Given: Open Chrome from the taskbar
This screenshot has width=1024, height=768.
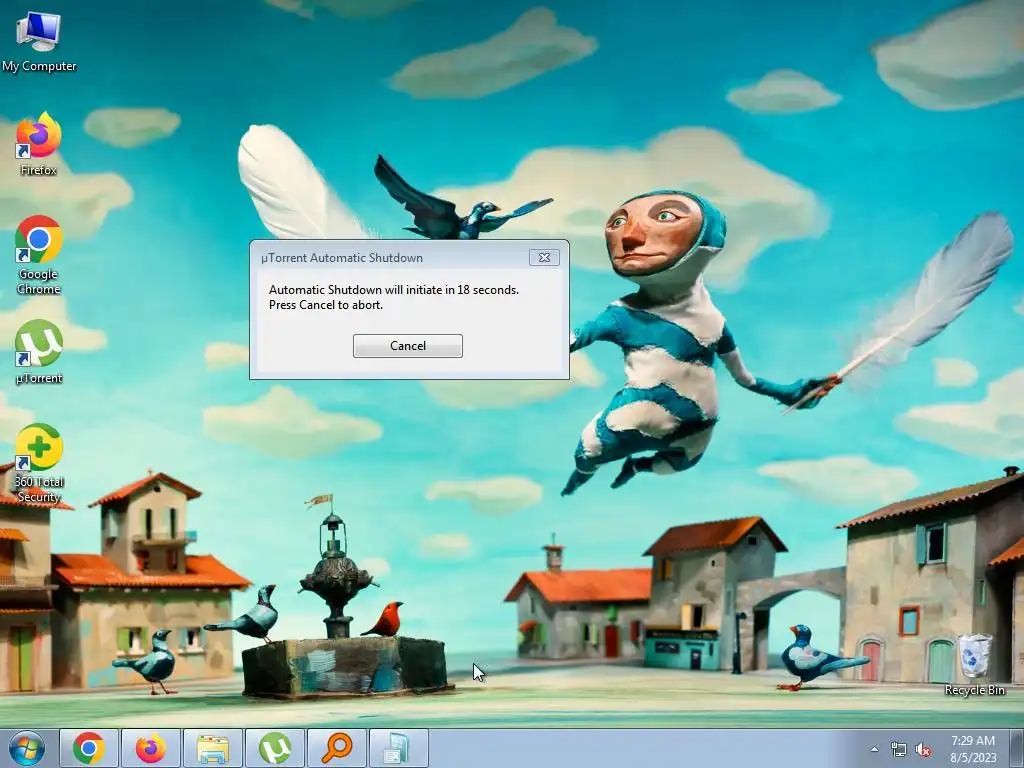Looking at the screenshot, I should tap(89, 748).
